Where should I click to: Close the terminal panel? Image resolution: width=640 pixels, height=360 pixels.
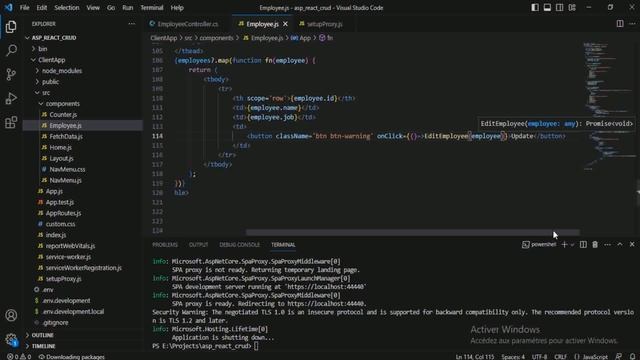pyautogui.click(x=632, y=244)
